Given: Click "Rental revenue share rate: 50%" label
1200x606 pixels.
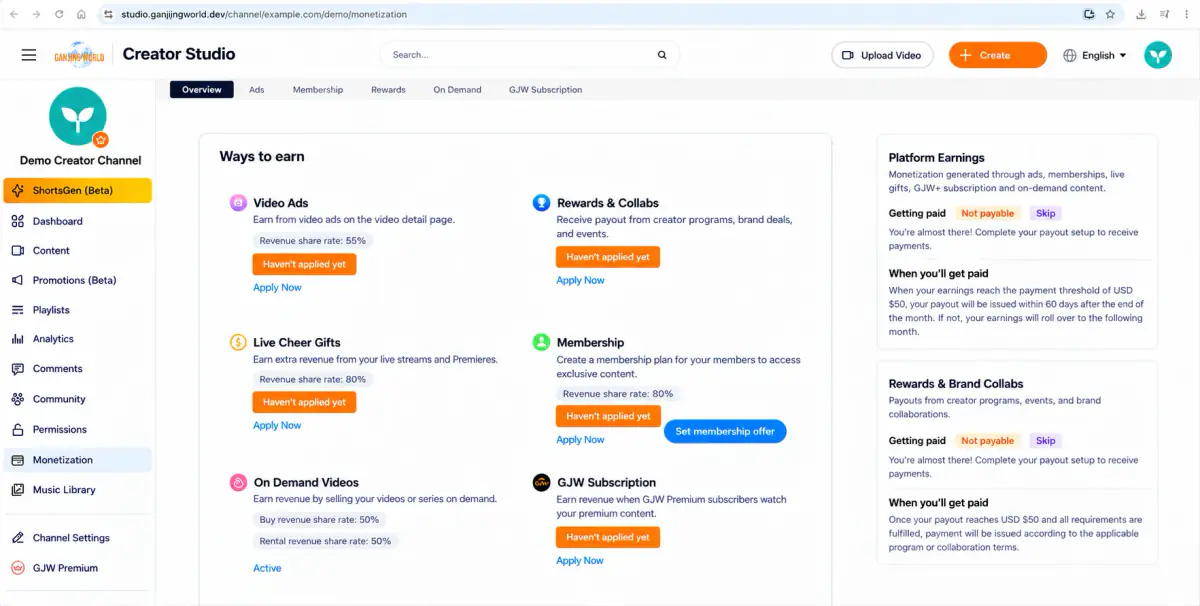Looking at the screenshot, I should (x=325, y=541).
